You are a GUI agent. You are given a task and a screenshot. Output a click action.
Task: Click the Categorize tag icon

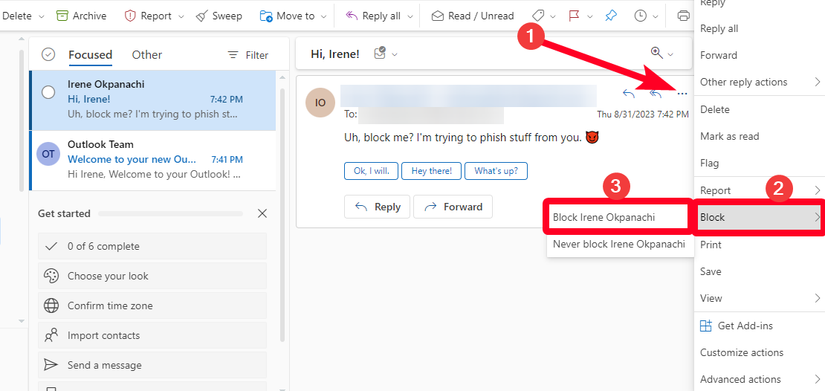538,16
